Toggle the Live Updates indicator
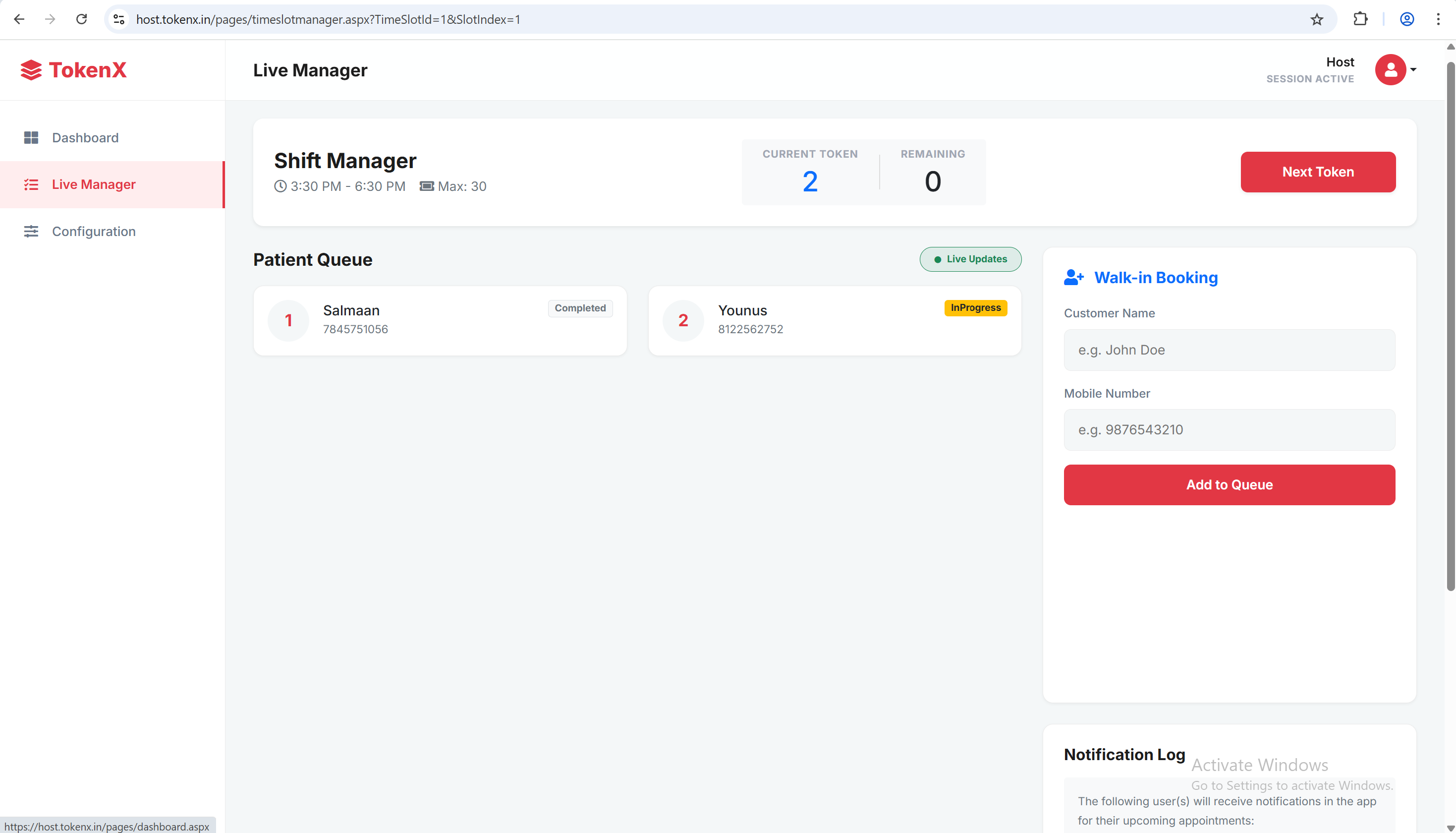1456x833 pixels. click(970, 259)
